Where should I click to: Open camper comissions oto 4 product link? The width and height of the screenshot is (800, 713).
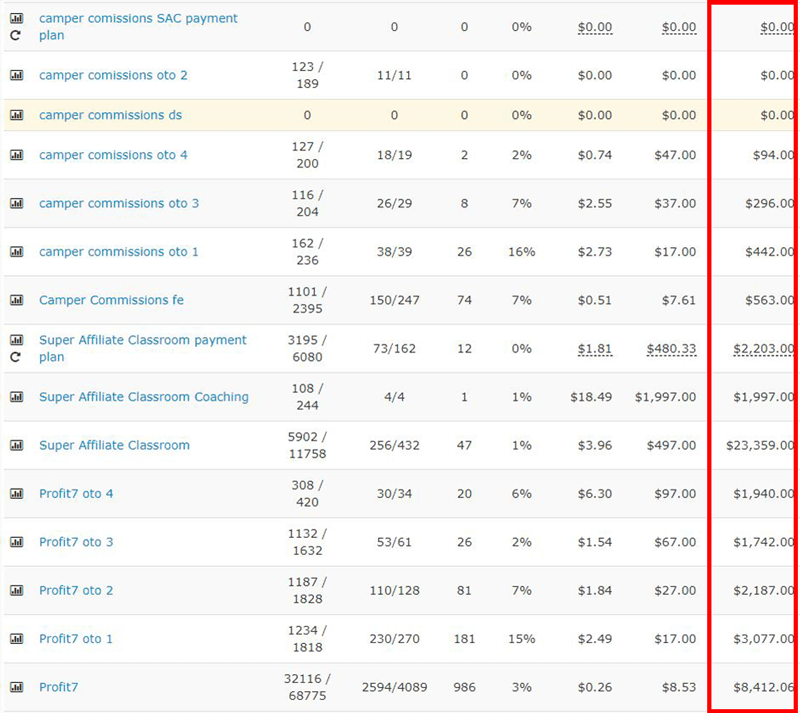click(x=113, y=155)
